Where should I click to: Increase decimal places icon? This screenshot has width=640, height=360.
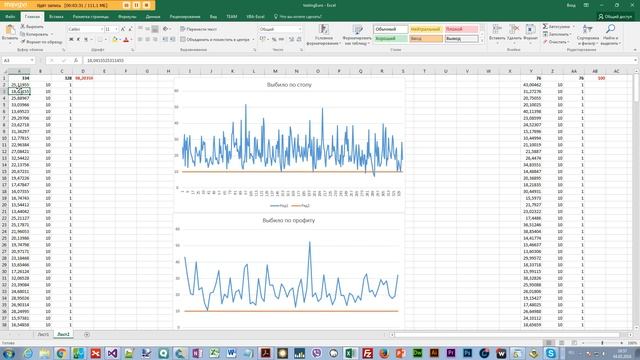click(291, 40)
